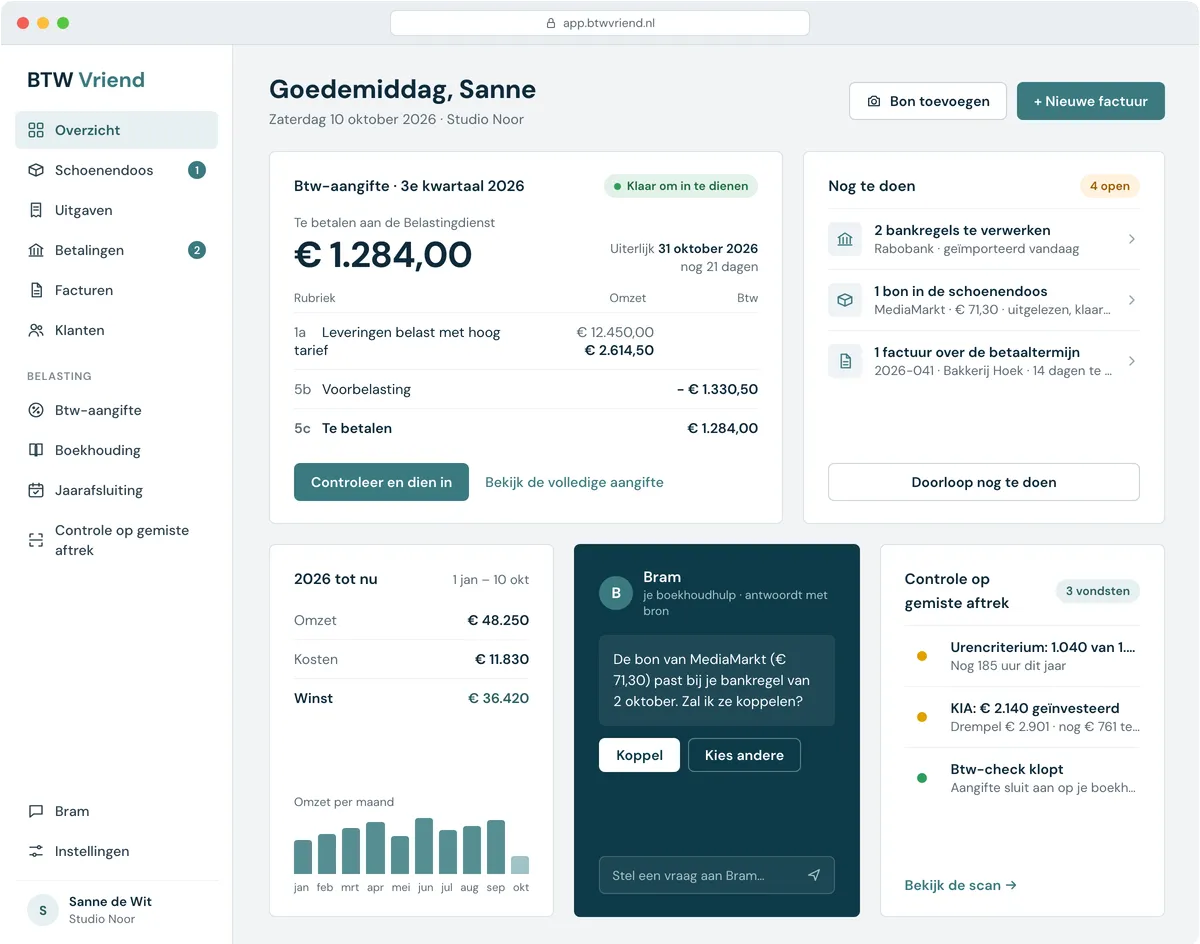Open Klanten menu item
The width and height of the screenshot is (1200, 944).
coord(116,330)
